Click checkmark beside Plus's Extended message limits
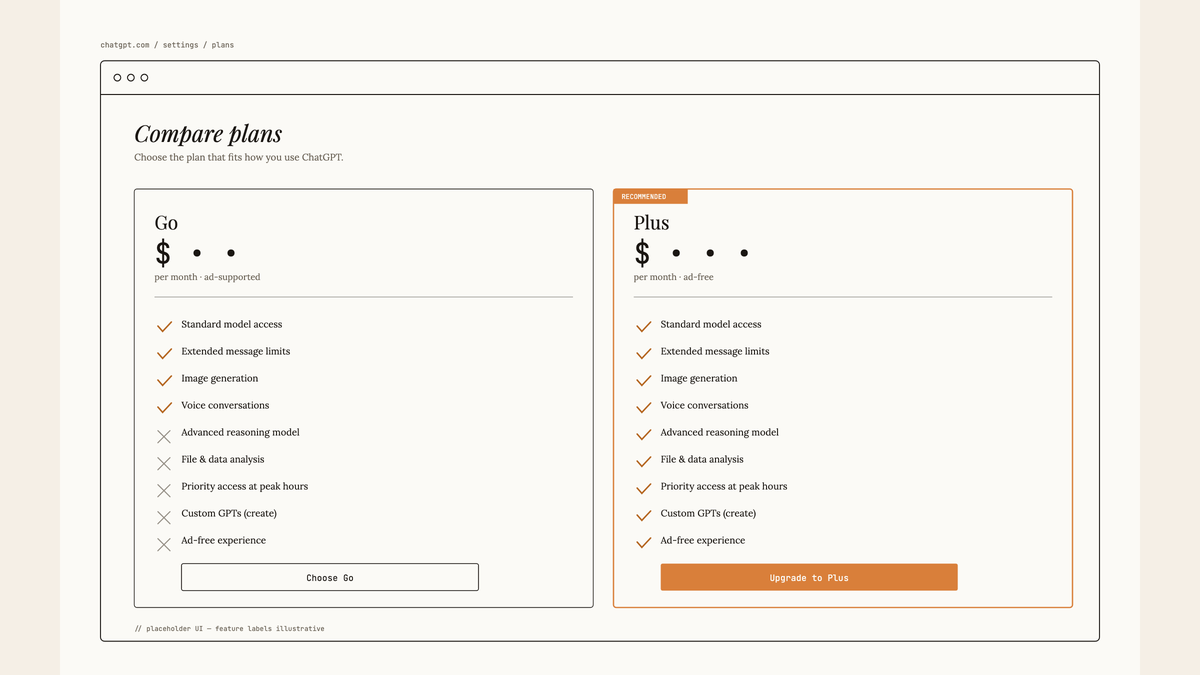 point(643,353)
